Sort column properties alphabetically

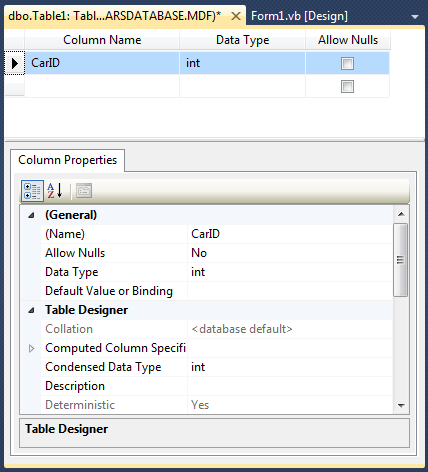55,191
